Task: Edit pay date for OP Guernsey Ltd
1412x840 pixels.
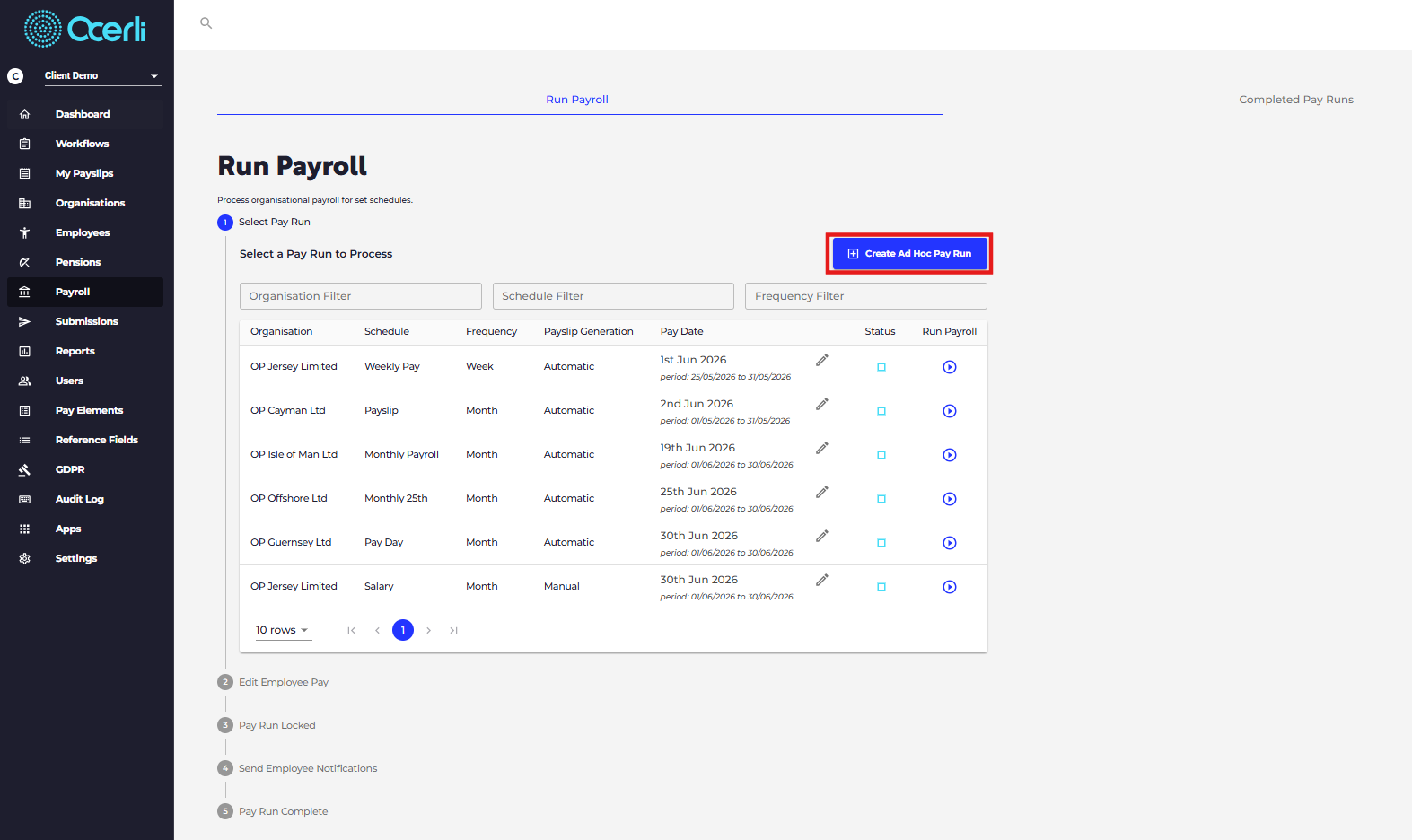Action: coord(821,536)
